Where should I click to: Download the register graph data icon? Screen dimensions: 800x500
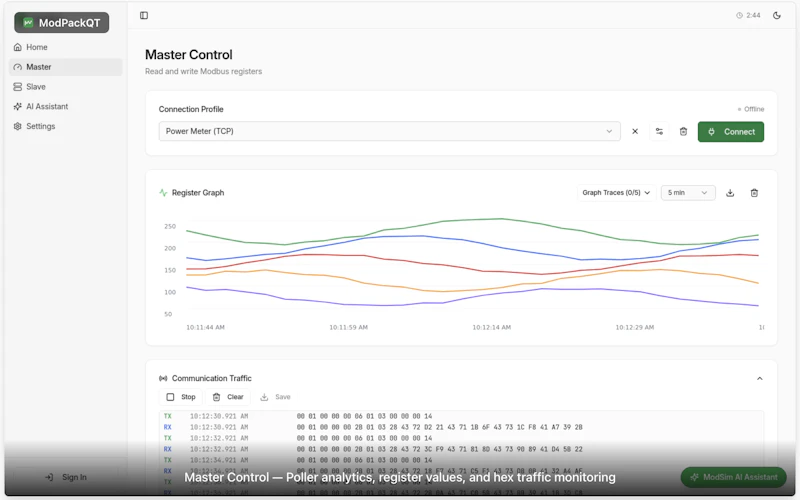[730, 193]
